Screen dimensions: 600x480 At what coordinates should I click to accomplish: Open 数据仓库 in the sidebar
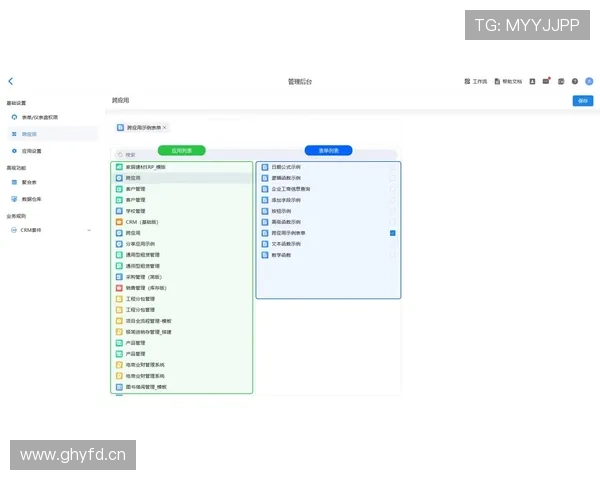[x=52, y=199]
